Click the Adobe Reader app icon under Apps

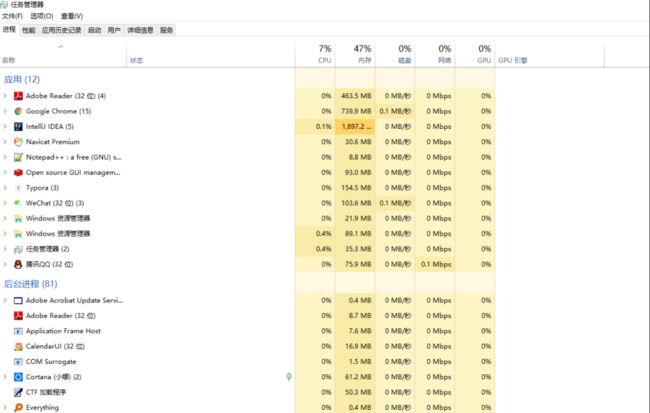(x=18, y=96)
